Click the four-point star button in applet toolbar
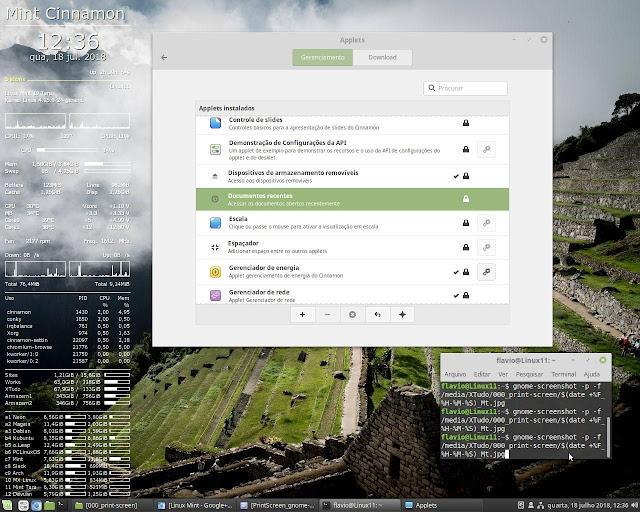 402,314
